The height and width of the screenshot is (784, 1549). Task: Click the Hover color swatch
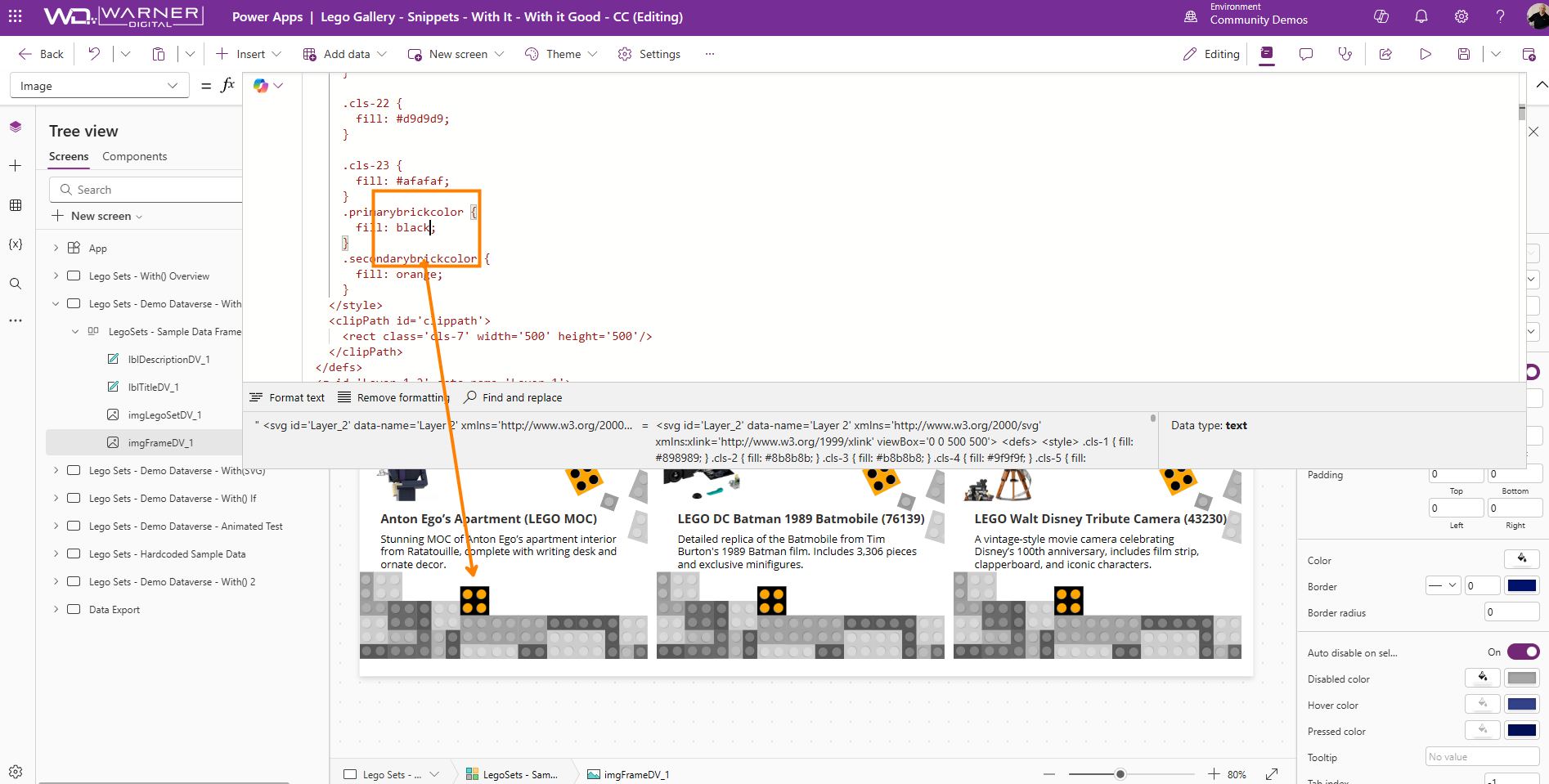pyautogui.click(x=1522, y=704)
